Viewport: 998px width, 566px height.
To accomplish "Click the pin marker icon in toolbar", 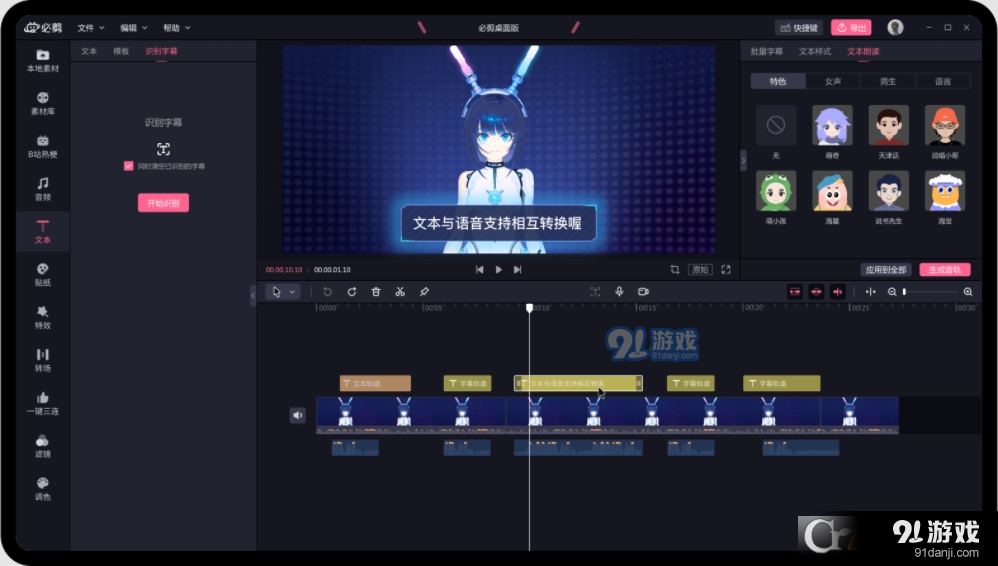I will click(x=424, y=292).
